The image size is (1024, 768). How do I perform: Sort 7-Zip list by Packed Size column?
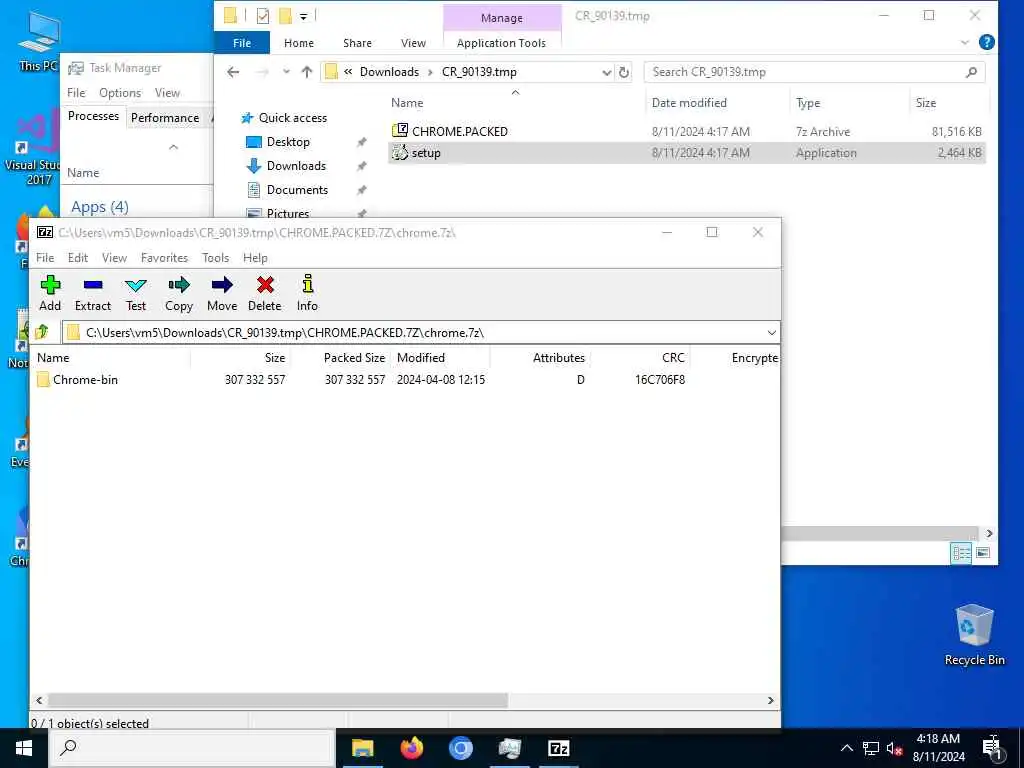pyautogui.click(x=340, y=358)
